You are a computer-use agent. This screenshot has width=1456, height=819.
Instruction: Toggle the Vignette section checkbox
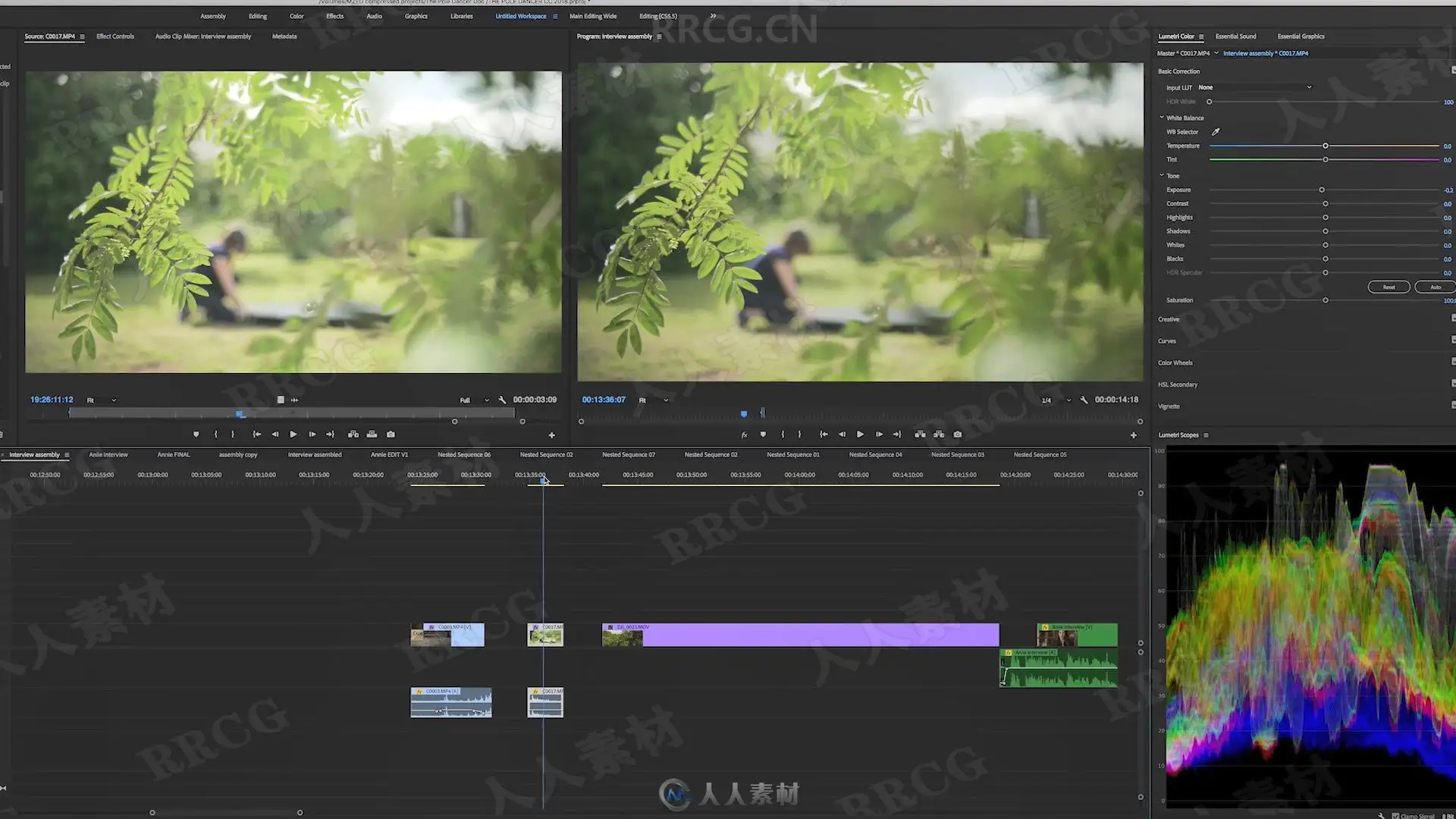[x=1453, y=406]
